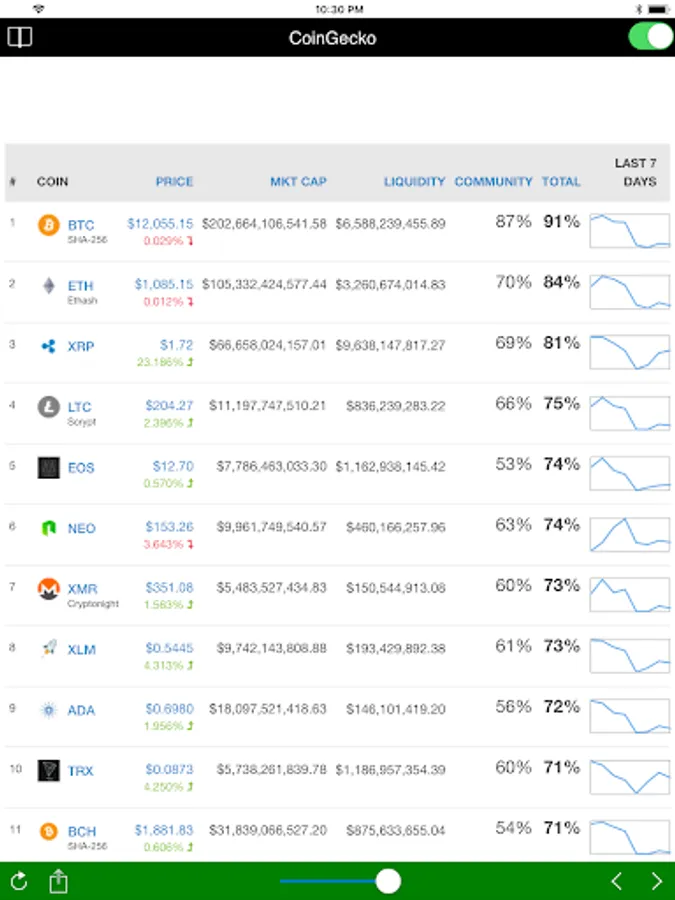Sort by COMMUNITY column header
This screenshot has width=675, height=900.
tap(494, 181)
